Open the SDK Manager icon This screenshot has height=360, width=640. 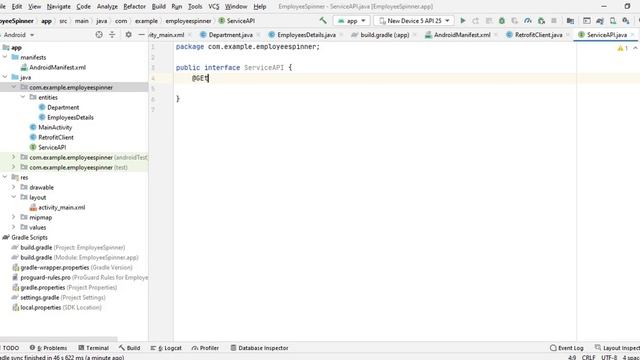click(626, 20)
